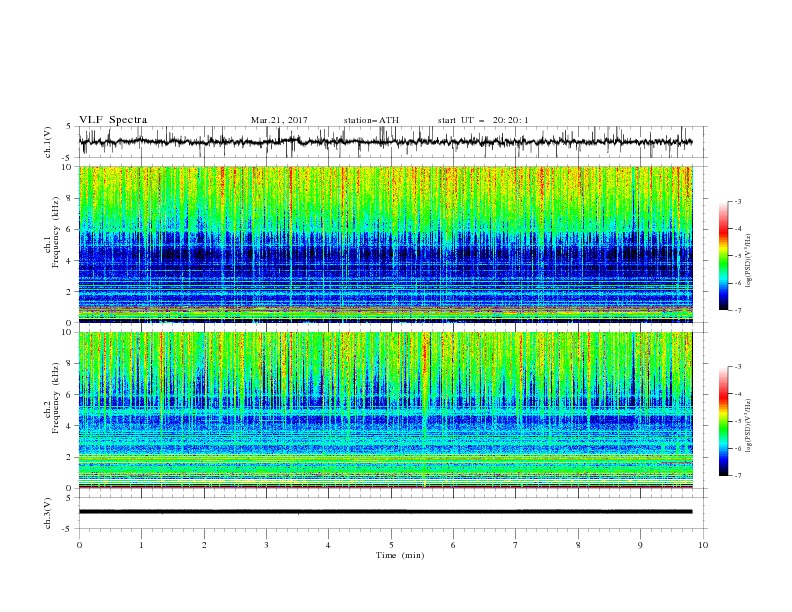The width and height of the screenshot is (792, 612).
Task: Click the upper PSD color bar
Action: [723, 256]
